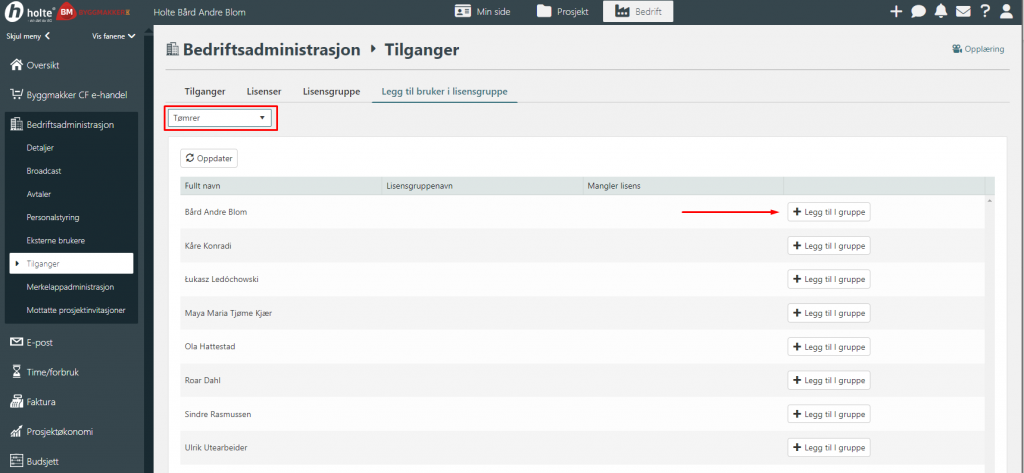Expand the Vis fanene chevron
1024x473 pixels.
(113, 36)
